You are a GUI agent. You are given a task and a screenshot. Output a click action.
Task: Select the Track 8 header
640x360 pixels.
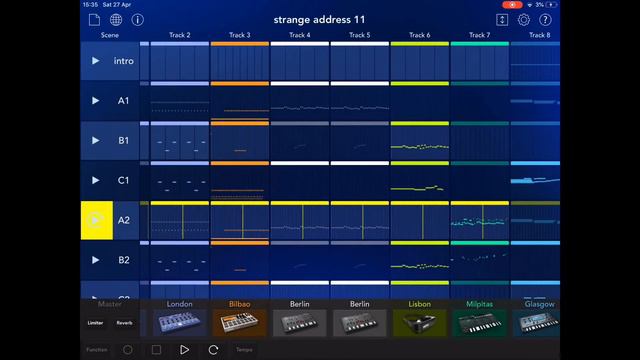point(540,35)
